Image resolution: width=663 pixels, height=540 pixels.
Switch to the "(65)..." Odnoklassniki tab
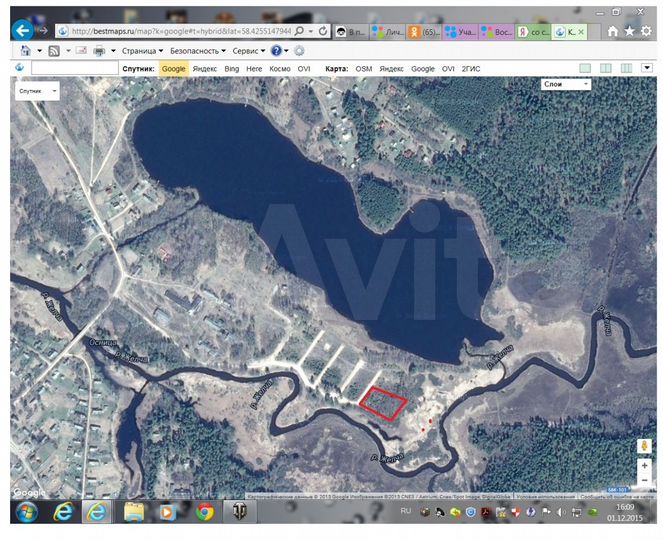pos(424,32)
